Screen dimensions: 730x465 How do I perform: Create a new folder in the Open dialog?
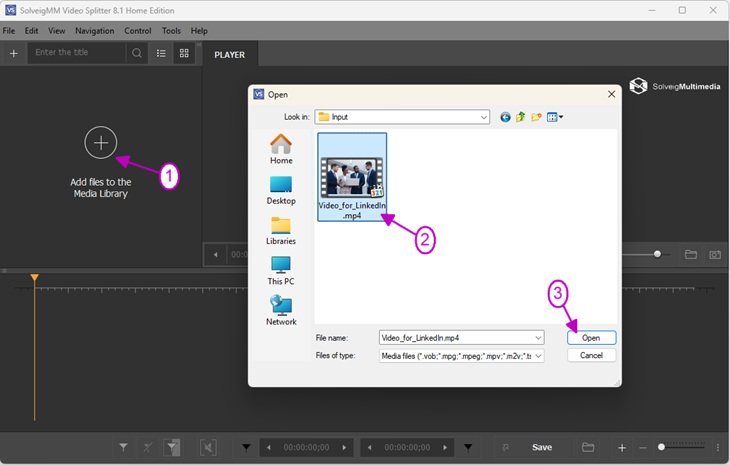point(536,117)
